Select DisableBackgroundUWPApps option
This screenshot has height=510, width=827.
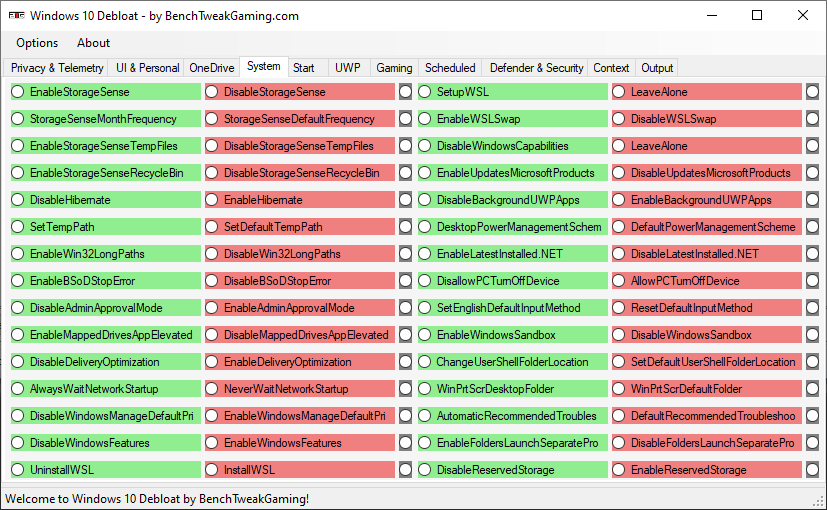(x=513, y=199)
